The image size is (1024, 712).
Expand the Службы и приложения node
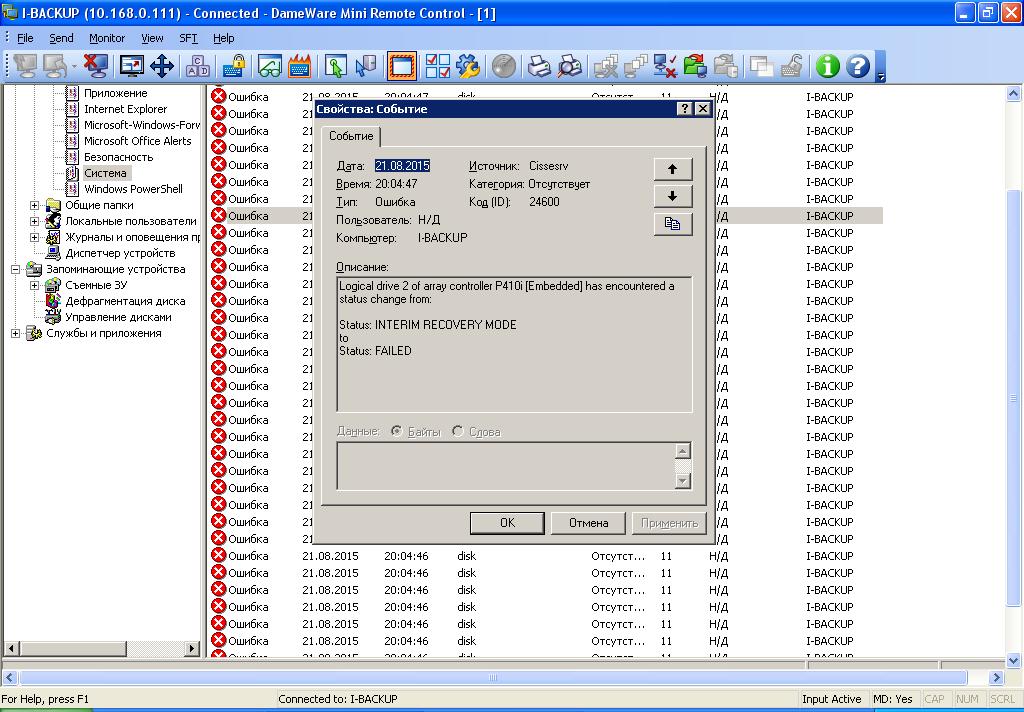point(16,333)
